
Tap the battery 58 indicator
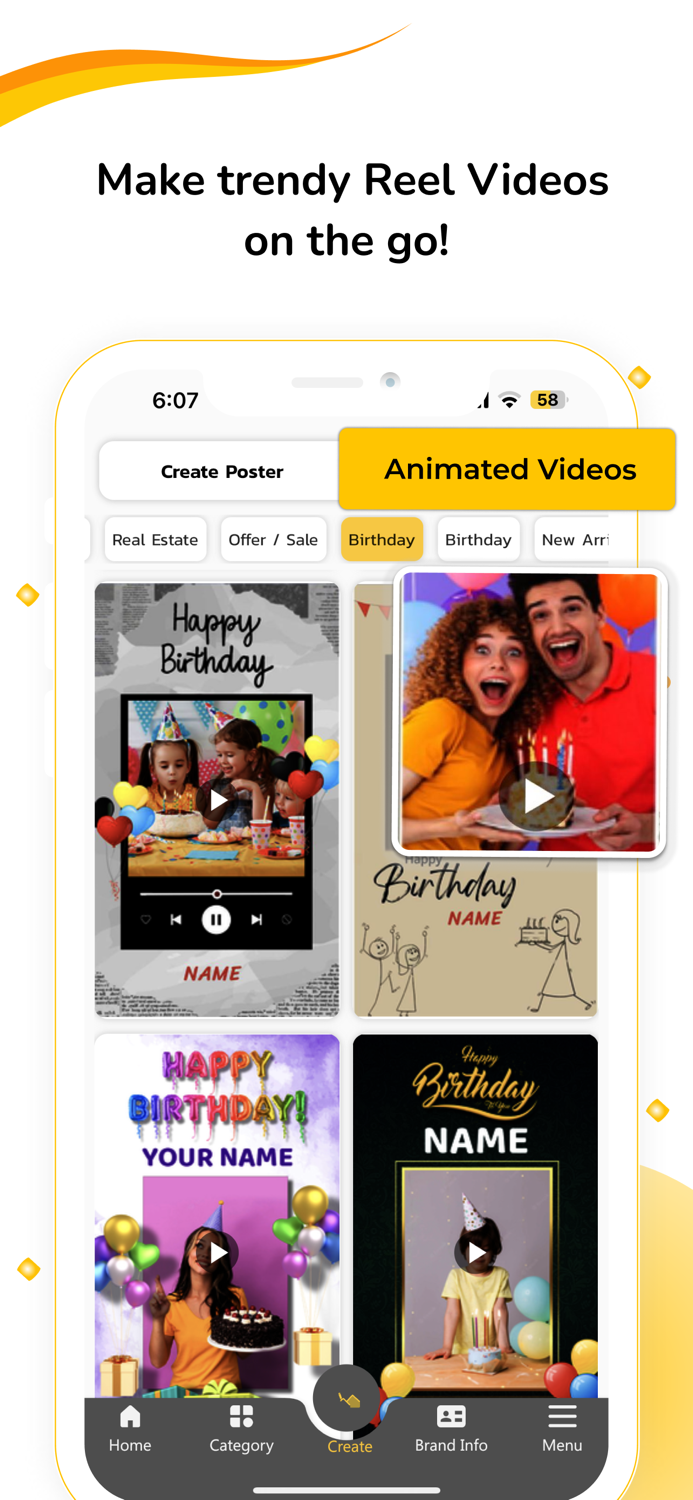(548, 400)
